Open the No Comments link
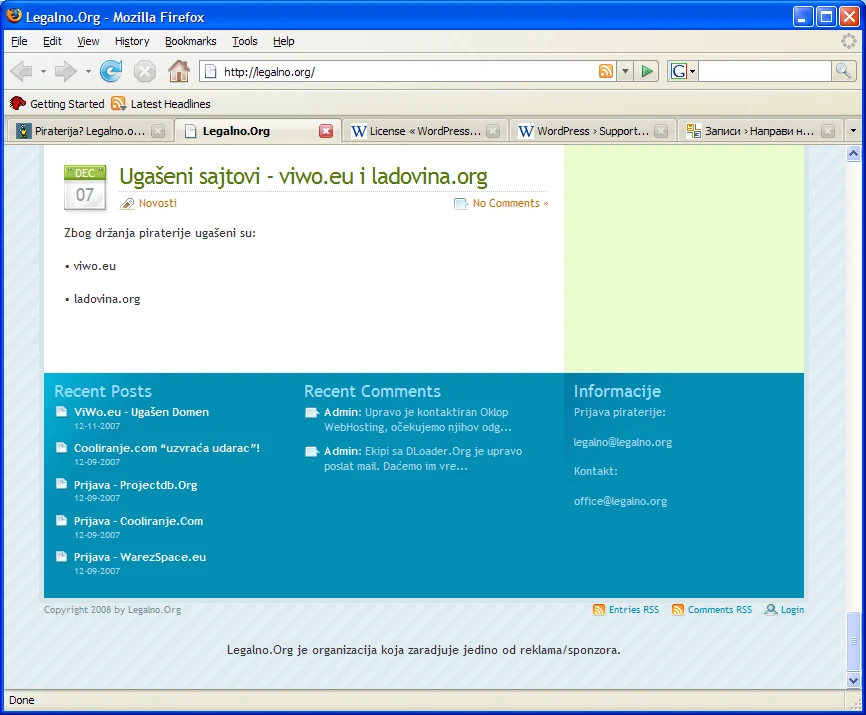Viewport: 866px width, 715px height. [x=510, y=203]
